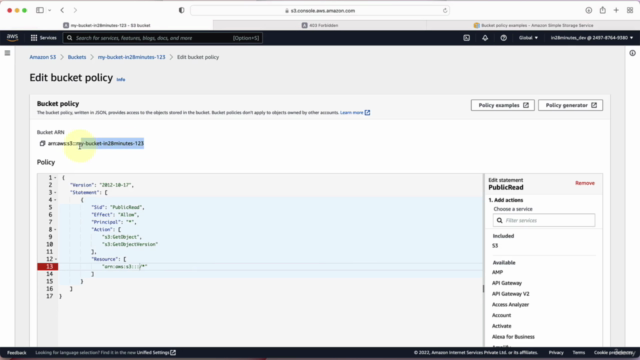
Task: Open a new tab with the plus icon
Action: point(616,10)
